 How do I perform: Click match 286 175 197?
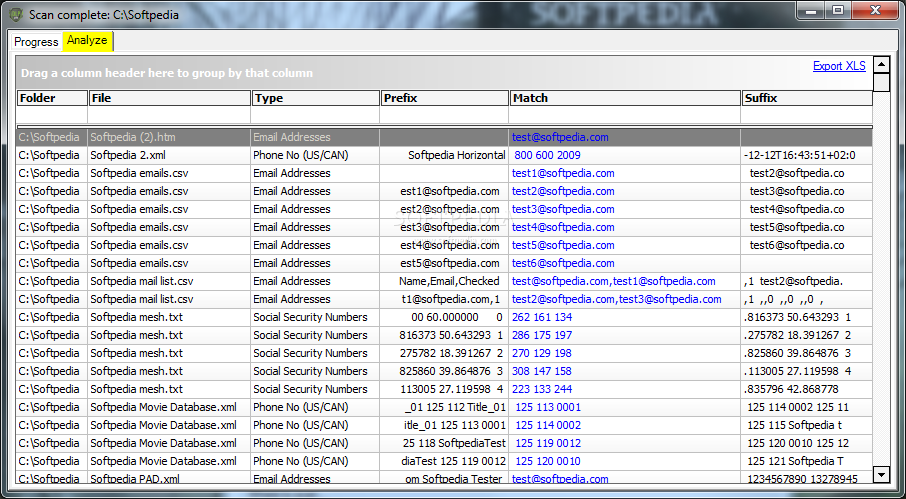coord(542,335)
